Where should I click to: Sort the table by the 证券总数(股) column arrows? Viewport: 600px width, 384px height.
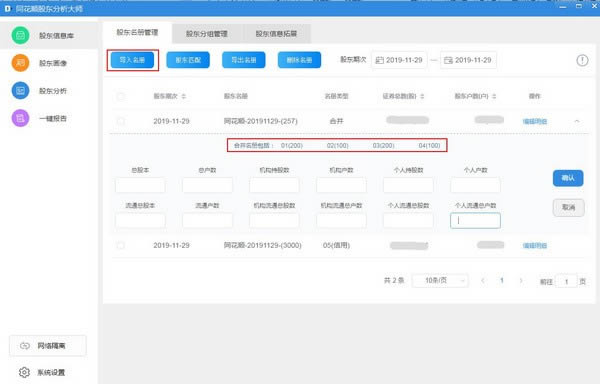422,96
